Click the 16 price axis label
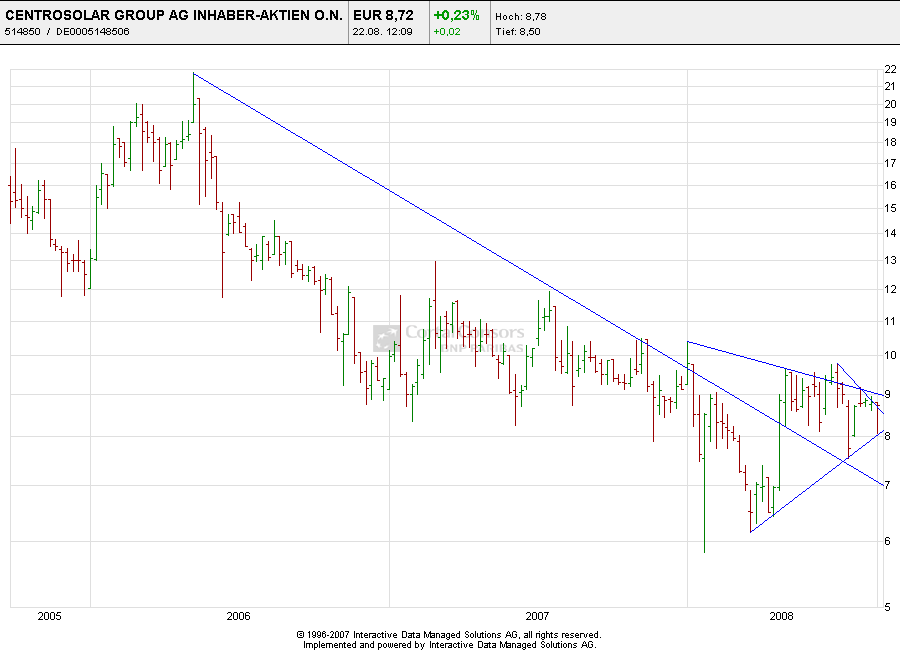Image resolution: width=900 pixels, height=650 pixels. 890,185
